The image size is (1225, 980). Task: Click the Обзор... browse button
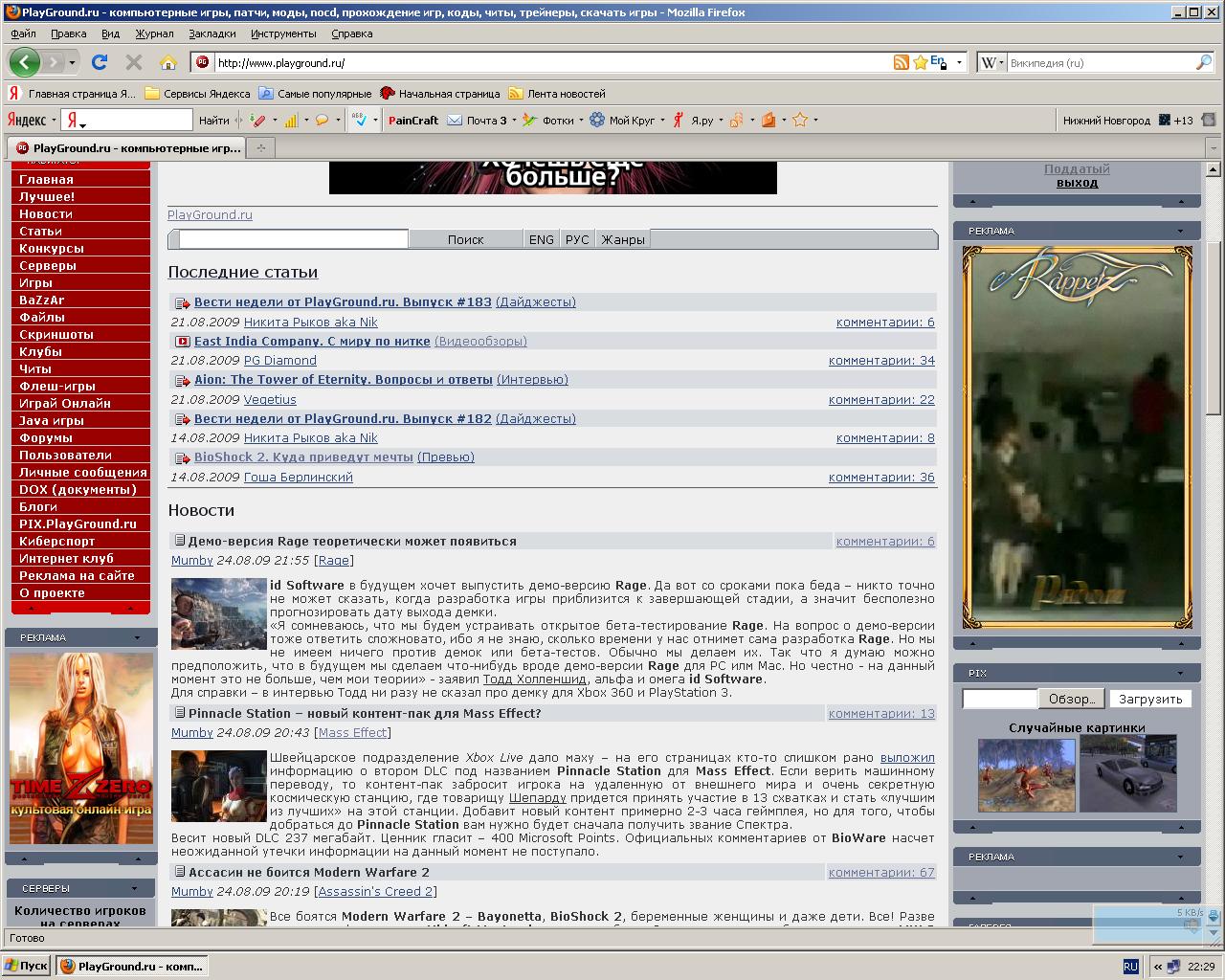coord(1072,699)
